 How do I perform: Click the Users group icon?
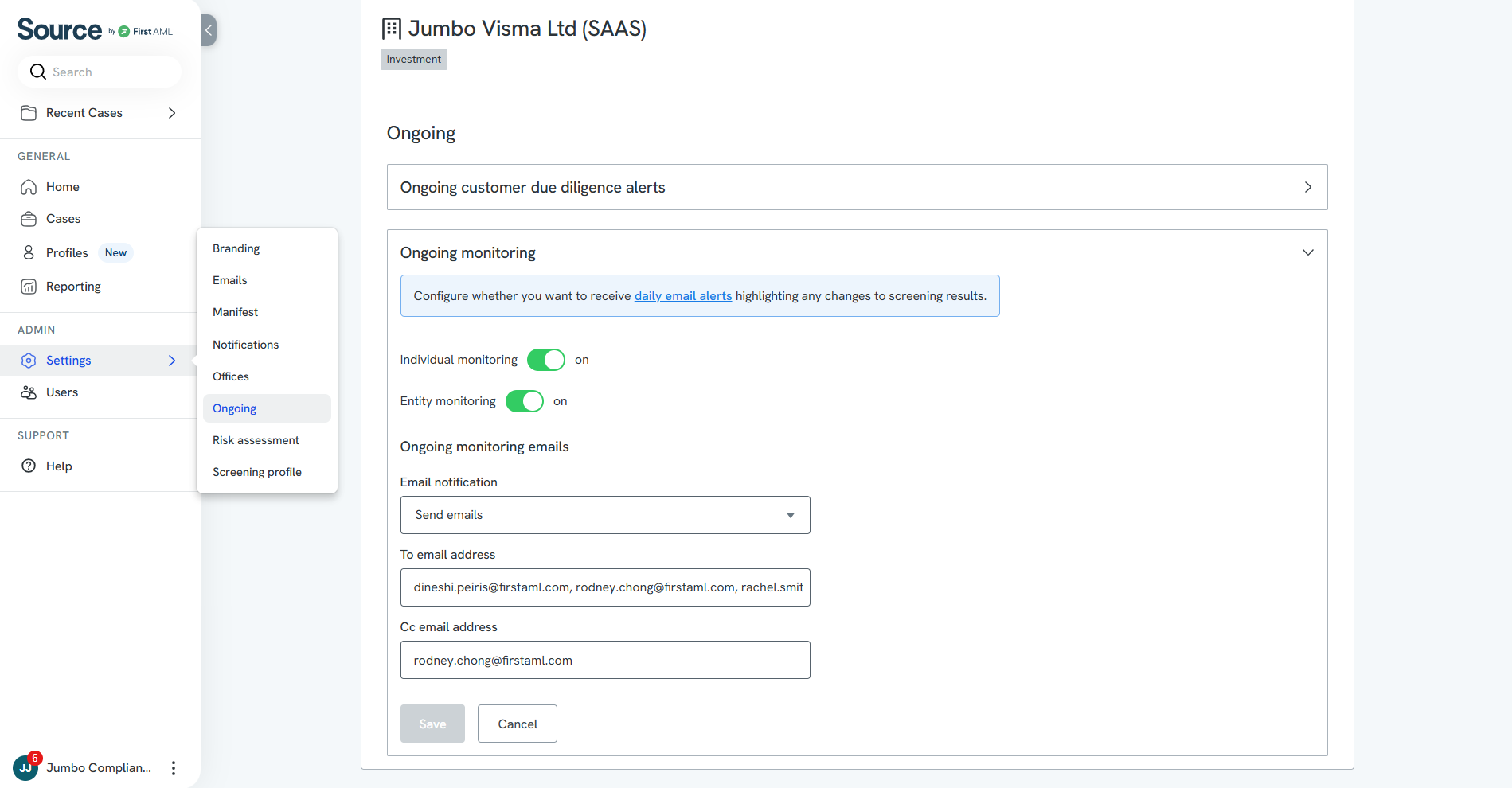click(29, 392)
